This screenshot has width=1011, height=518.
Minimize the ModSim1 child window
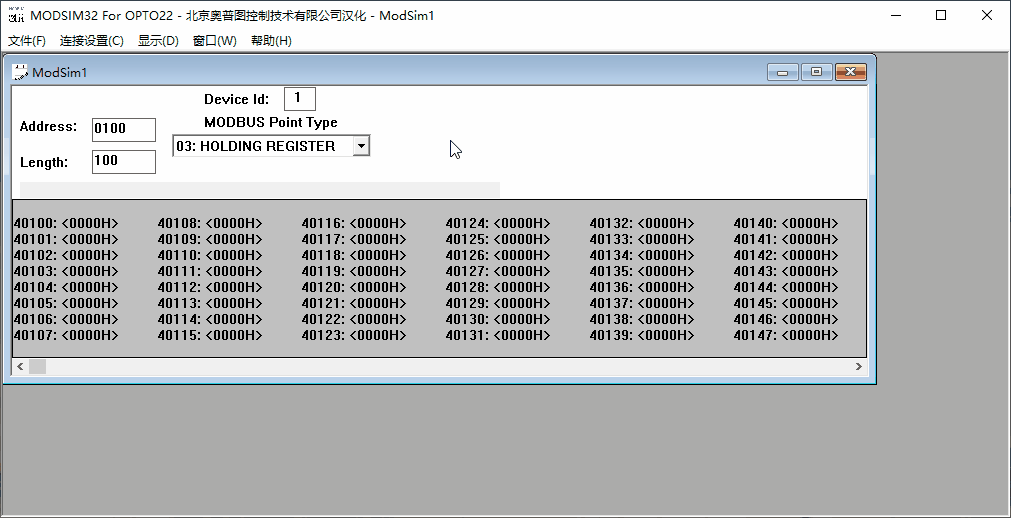(x=783, y=72)
